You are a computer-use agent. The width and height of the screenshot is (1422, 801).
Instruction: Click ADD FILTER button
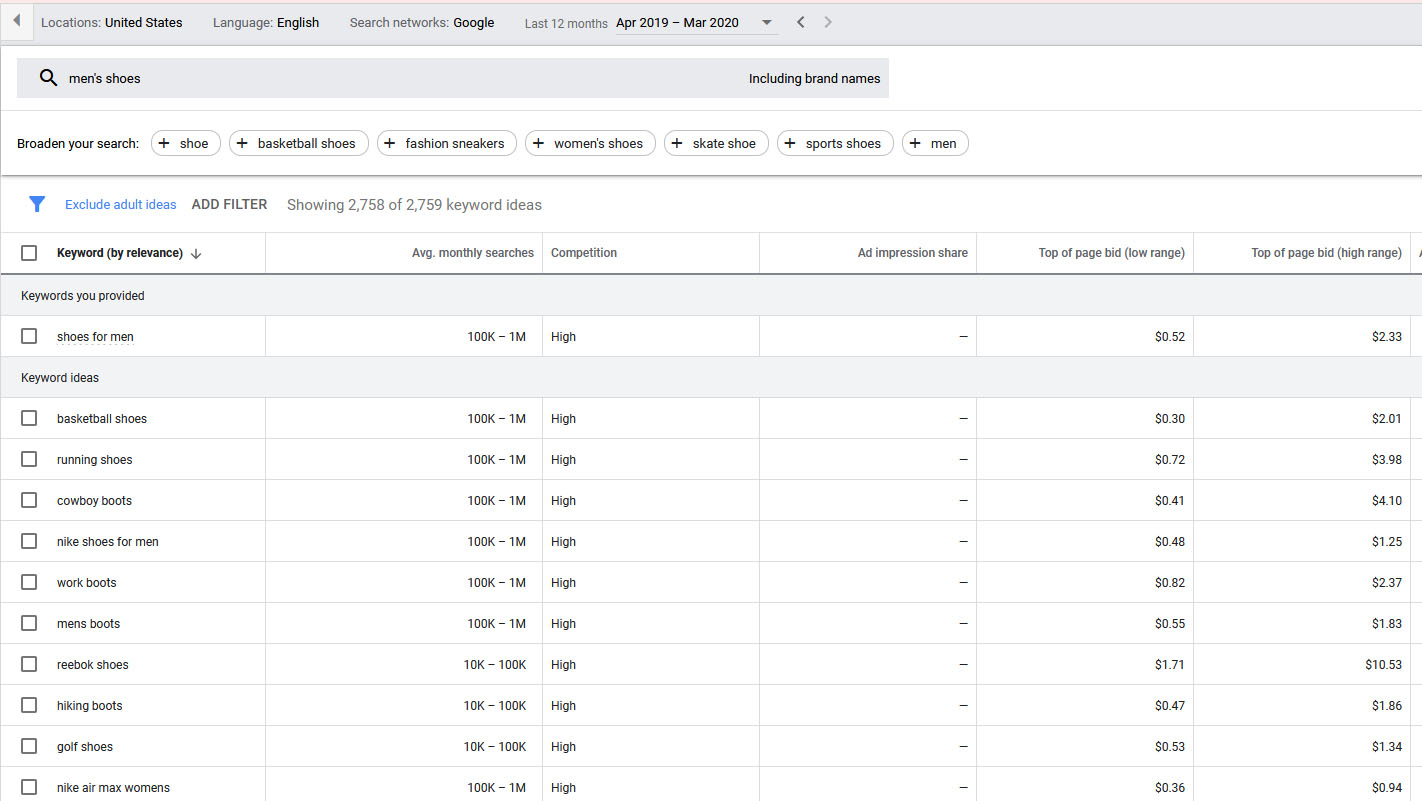[x=229, y=204]
